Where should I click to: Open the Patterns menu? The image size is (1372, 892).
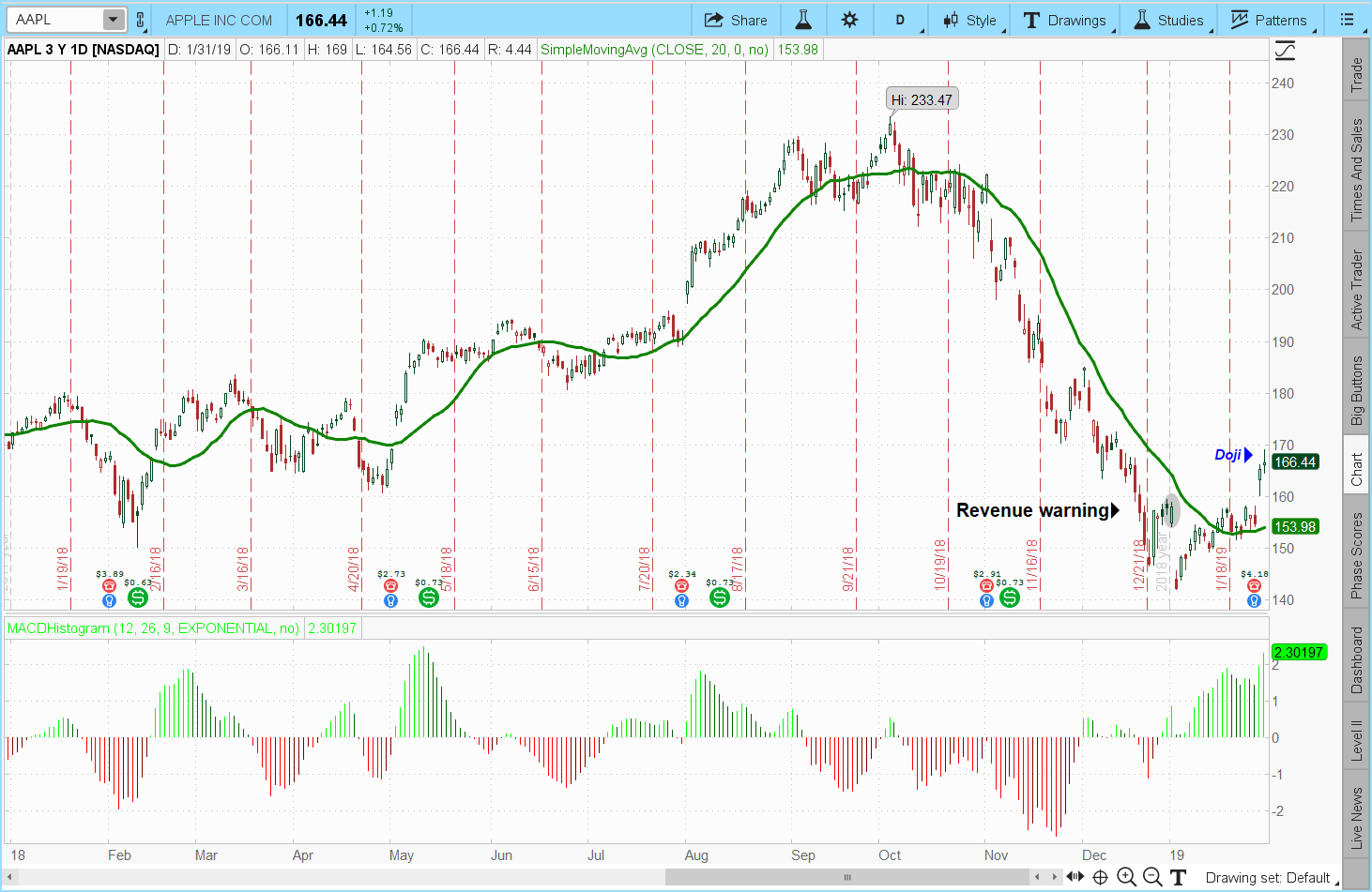tap(1269, 20)
